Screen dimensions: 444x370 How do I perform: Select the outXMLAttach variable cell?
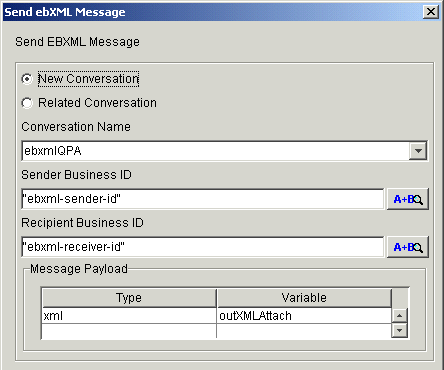[x=304, y=316]
